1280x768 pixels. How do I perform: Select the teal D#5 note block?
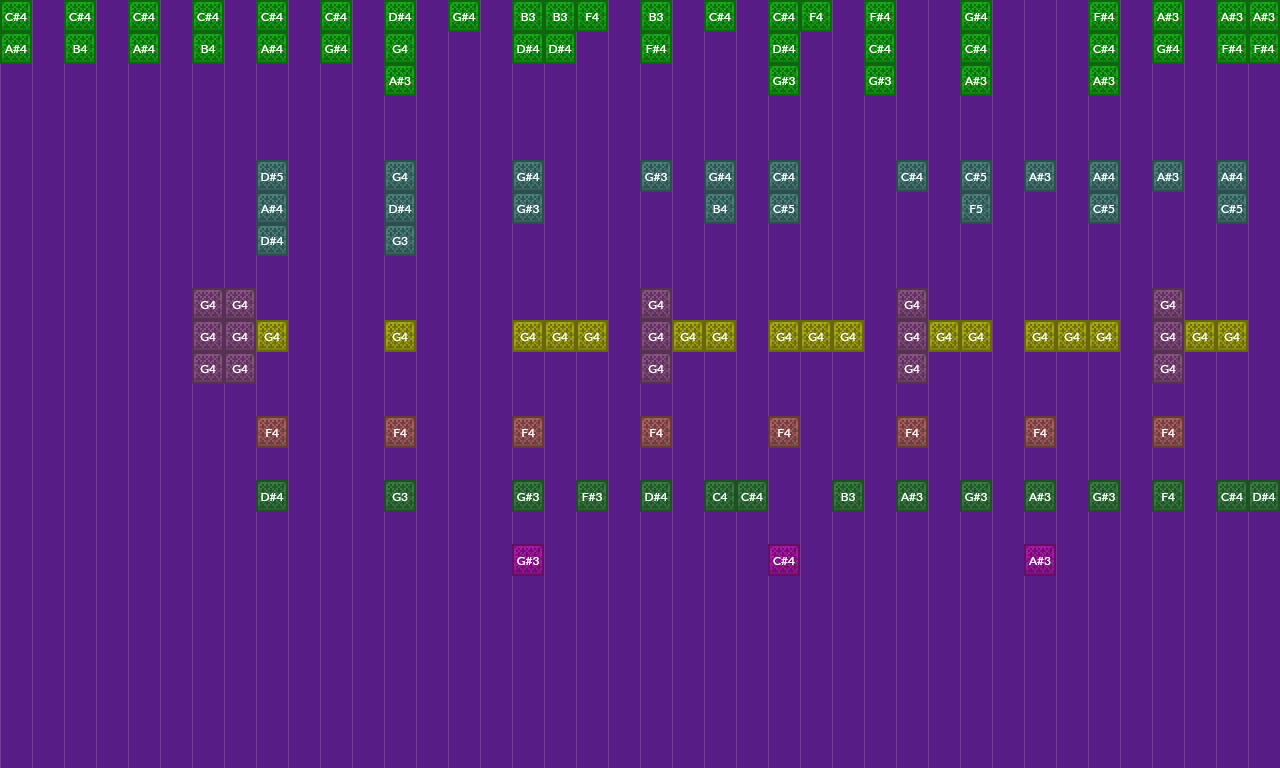point(272,177)
